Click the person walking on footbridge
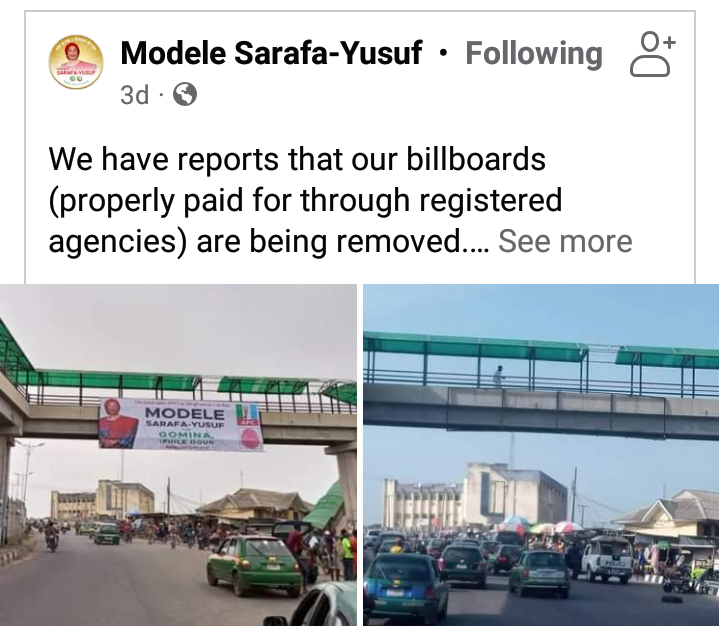 [499, 376]
